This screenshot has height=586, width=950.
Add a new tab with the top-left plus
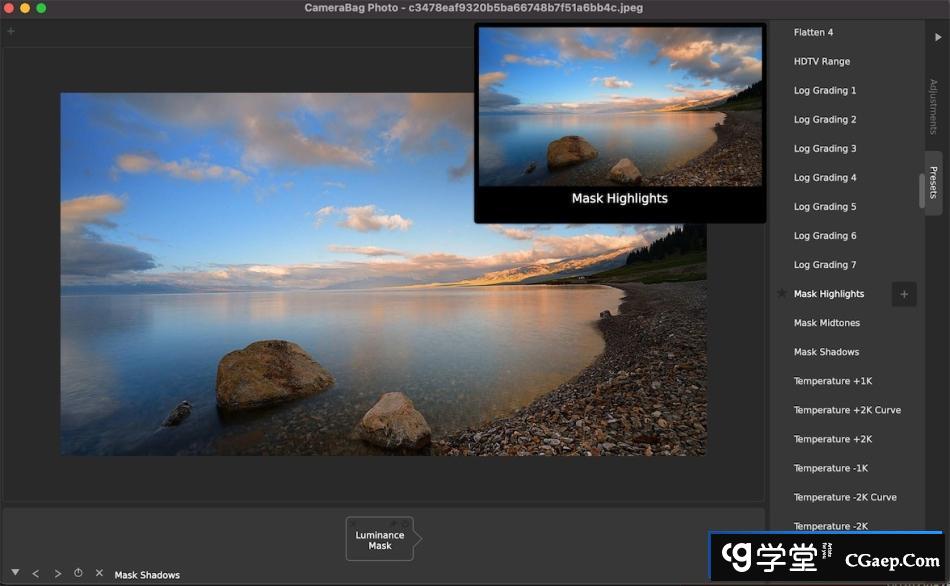pyautogui.click(x=11, y=31)
